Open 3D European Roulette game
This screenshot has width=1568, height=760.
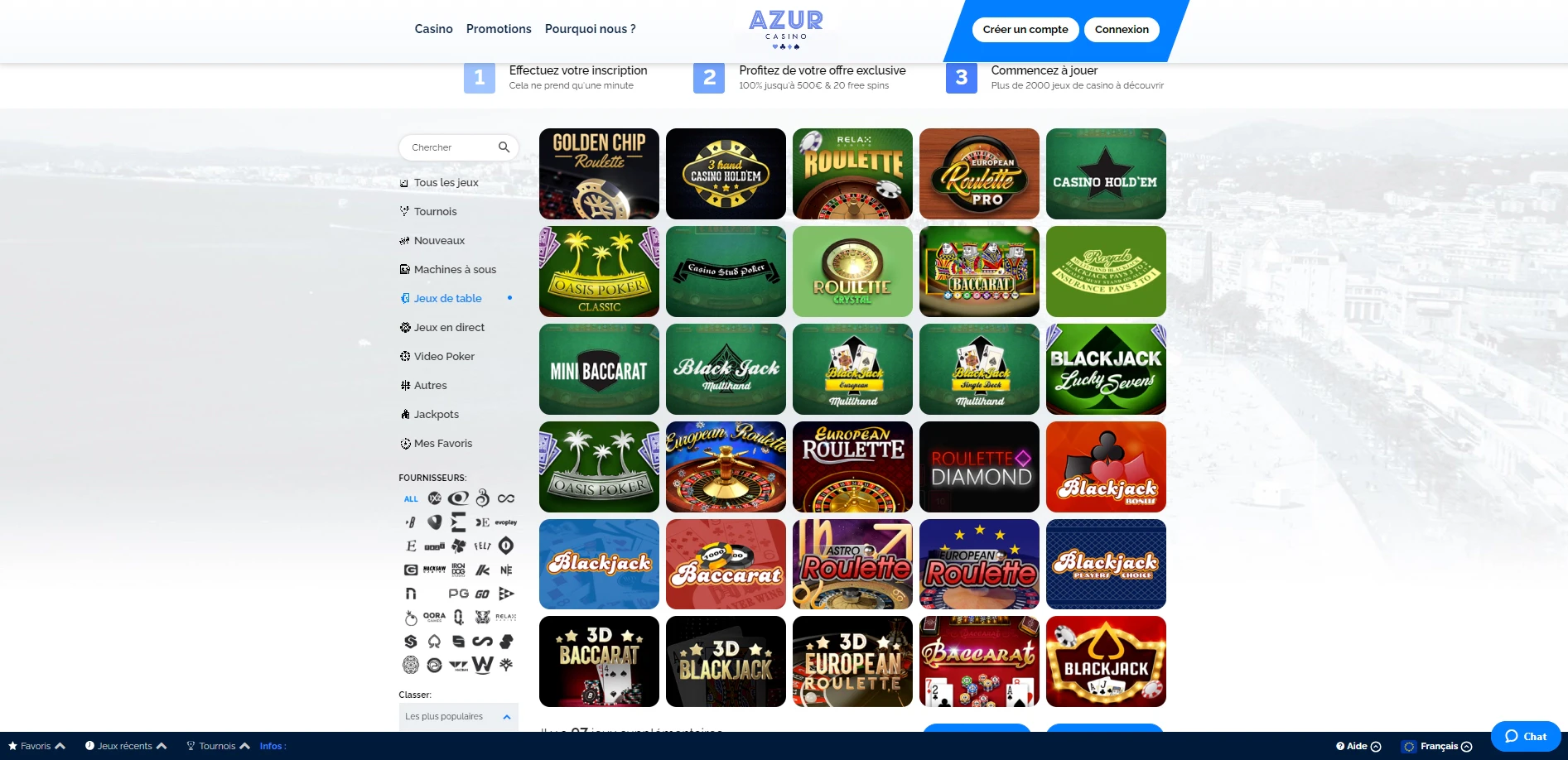tap(852, 661)
